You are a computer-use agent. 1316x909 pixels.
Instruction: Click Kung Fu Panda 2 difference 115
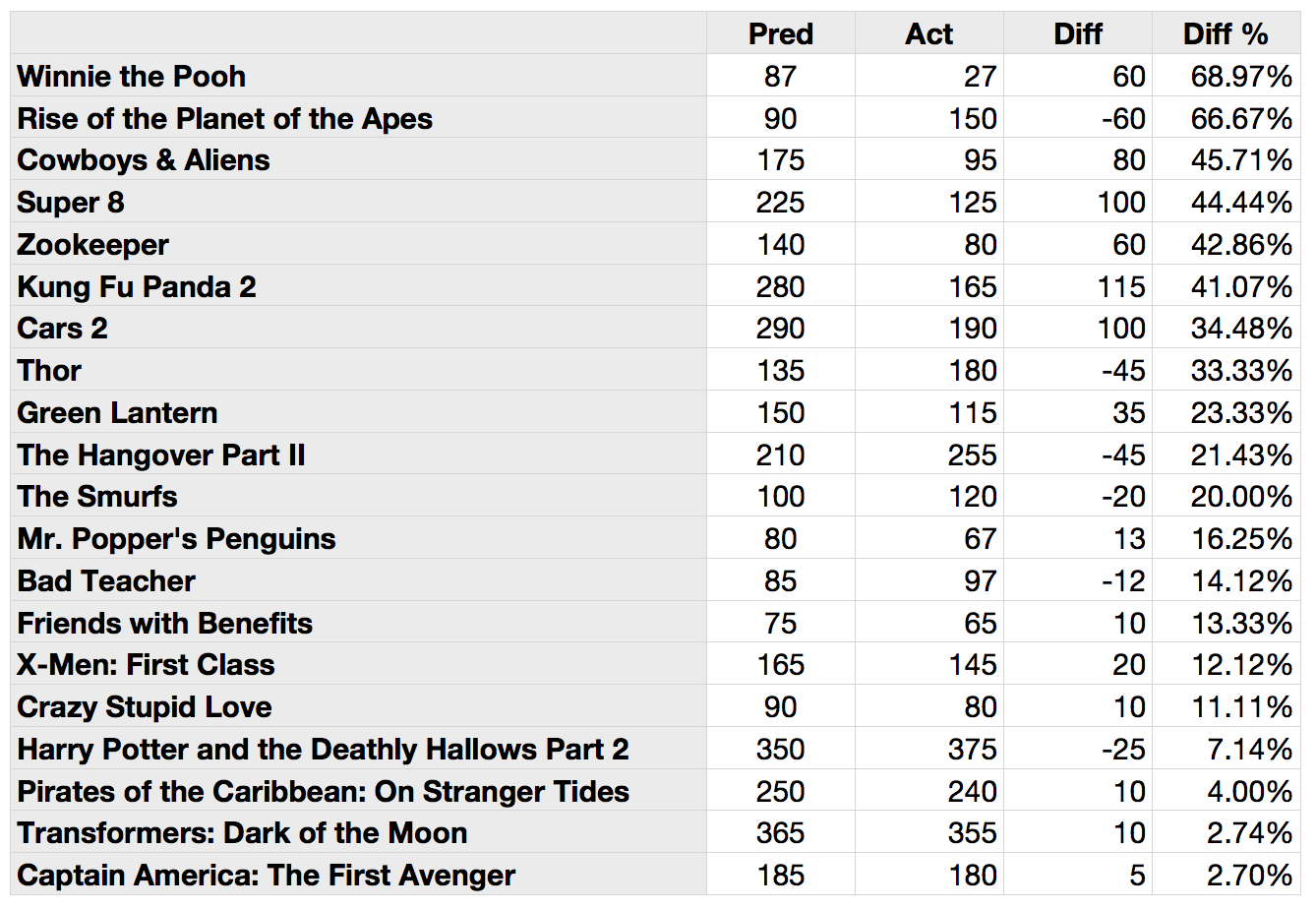pyautogui.click(x=1078, y=286)
